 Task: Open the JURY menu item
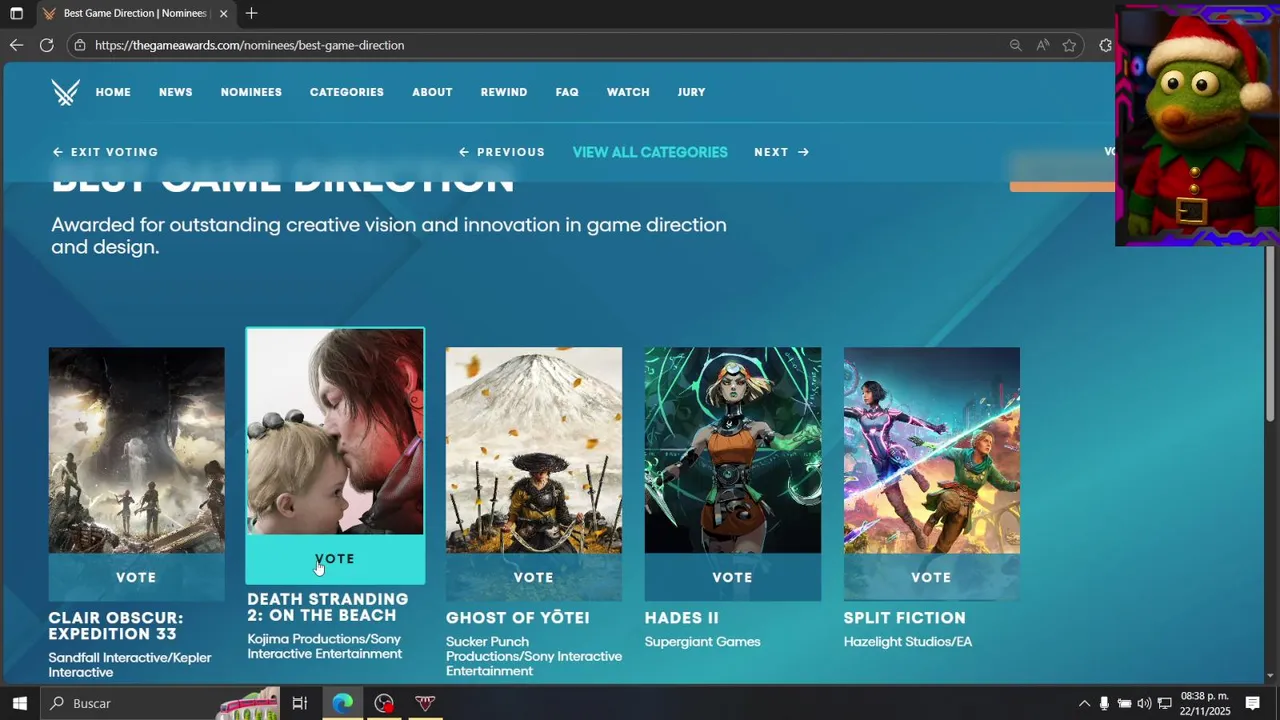(x=691, y=92)
